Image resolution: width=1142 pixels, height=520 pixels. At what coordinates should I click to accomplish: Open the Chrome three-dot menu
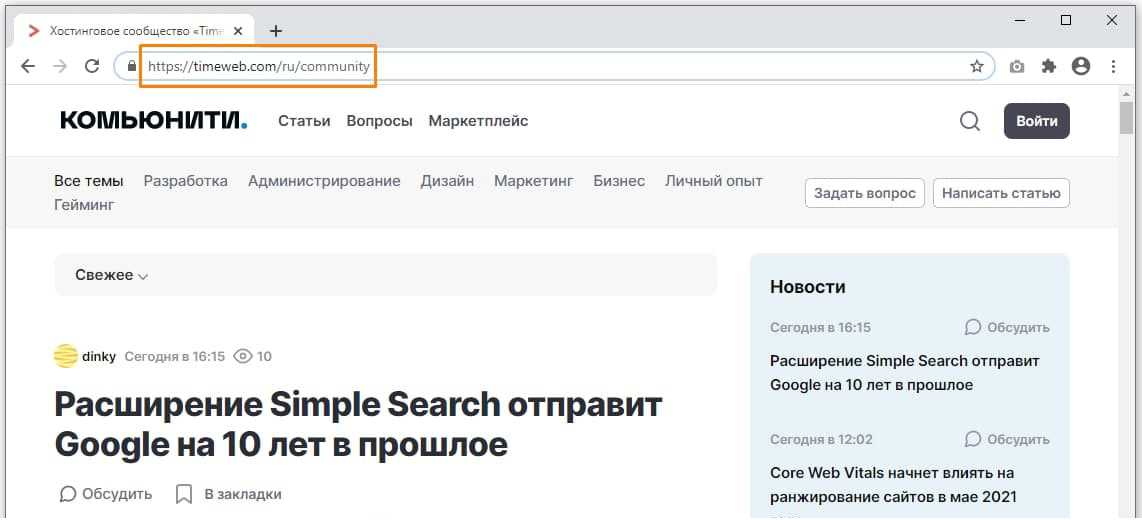(1114, 67)
